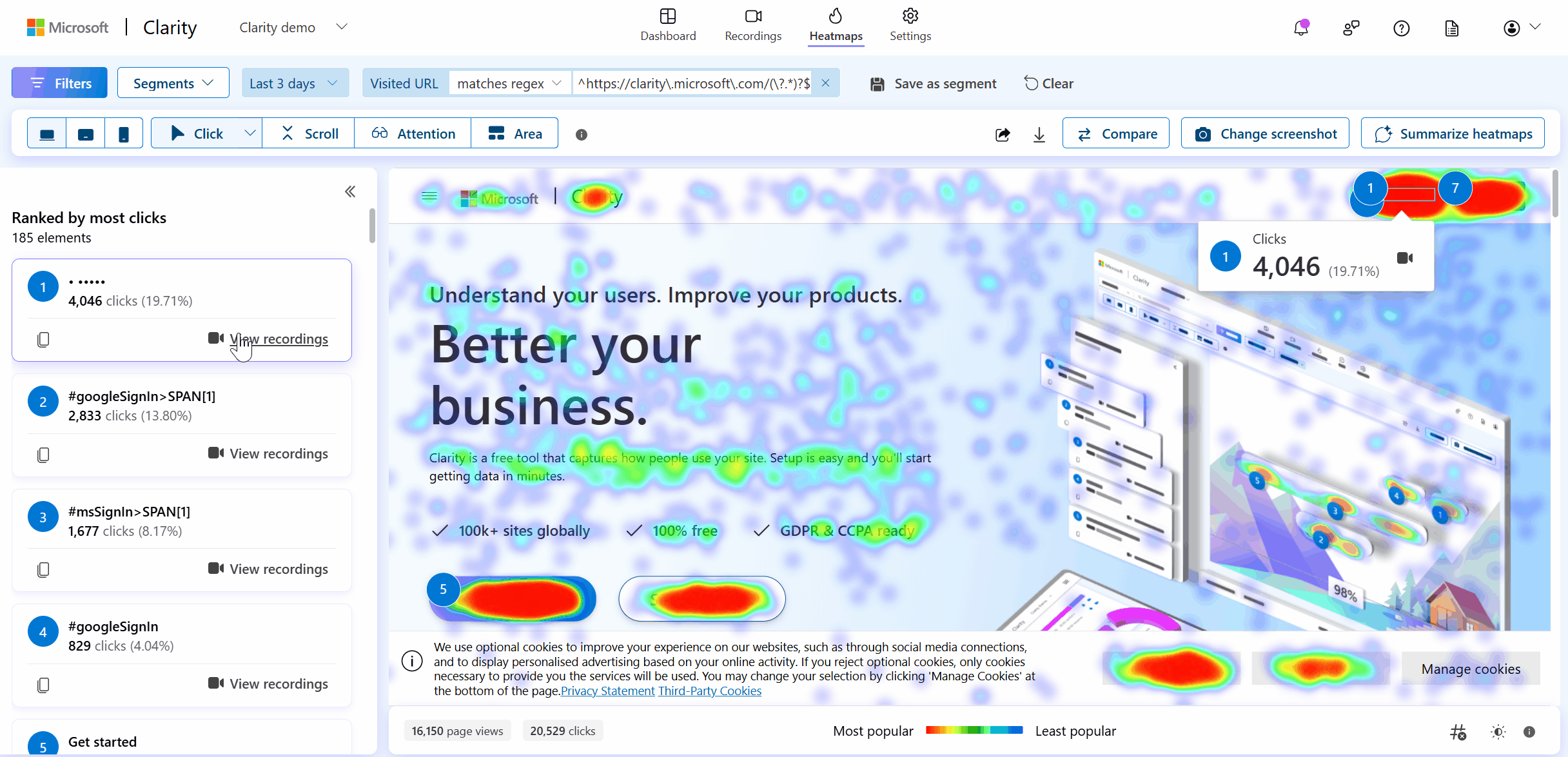The height and width of the screenshot is (757, 1568).
Task: Click the Change screenshot button icon
Action: pyautogui.click(x=1201, y=133)
